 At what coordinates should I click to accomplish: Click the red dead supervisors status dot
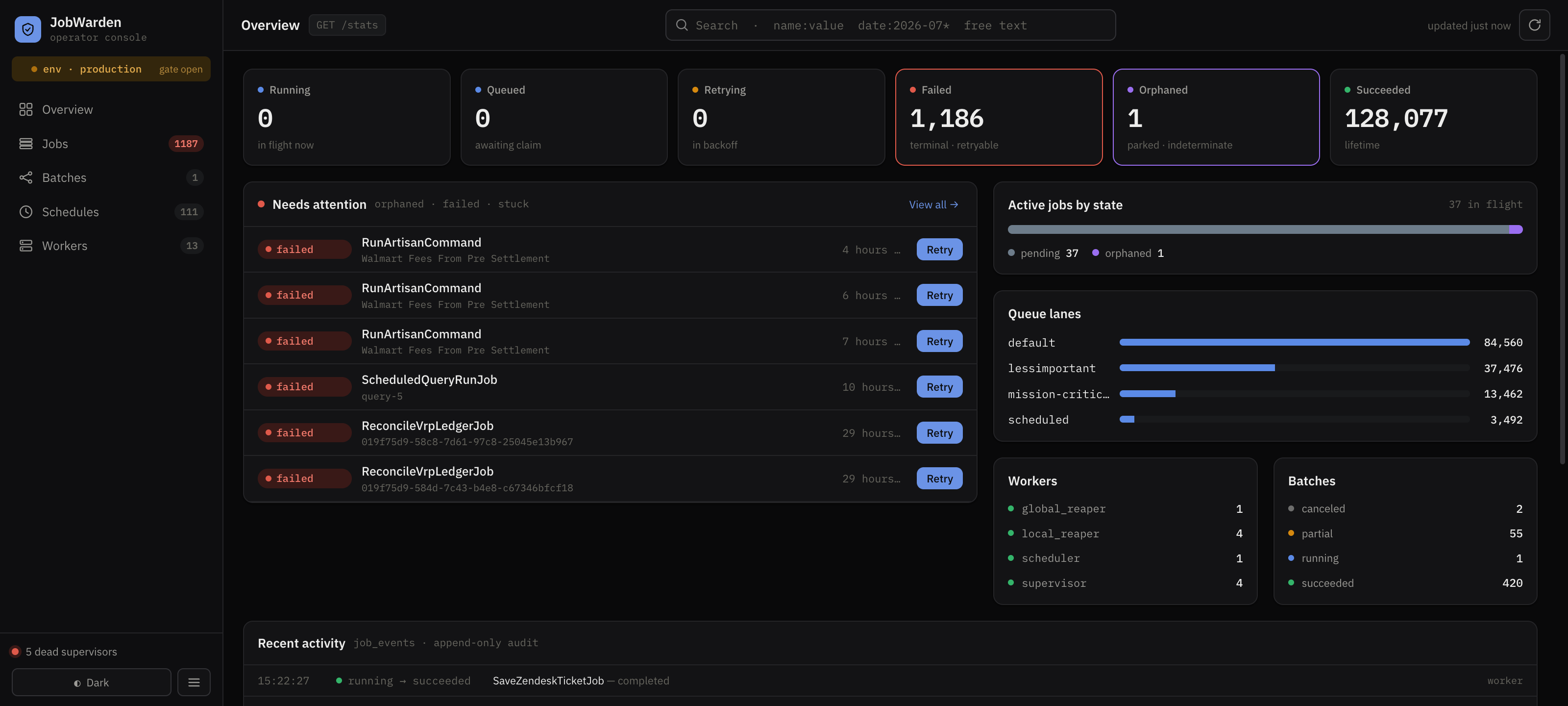15,652
